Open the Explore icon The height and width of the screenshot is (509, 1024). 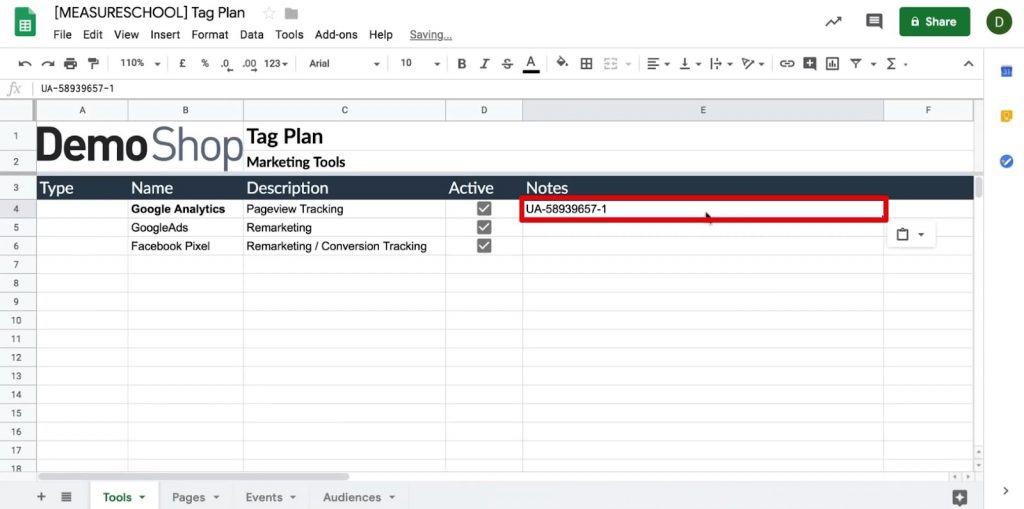click(959, 497)
